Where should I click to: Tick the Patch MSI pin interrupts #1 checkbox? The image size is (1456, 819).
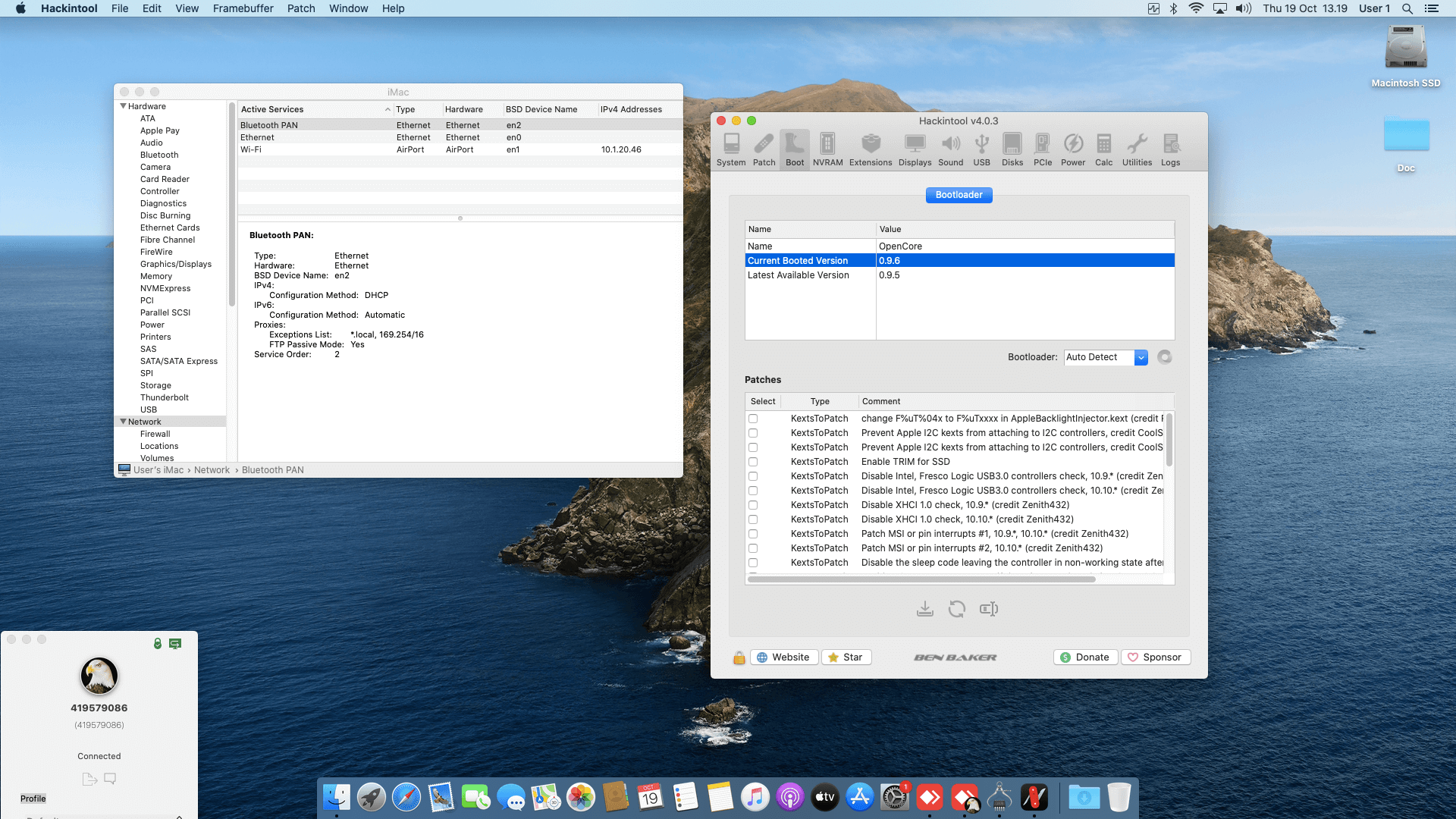point(753,534)
